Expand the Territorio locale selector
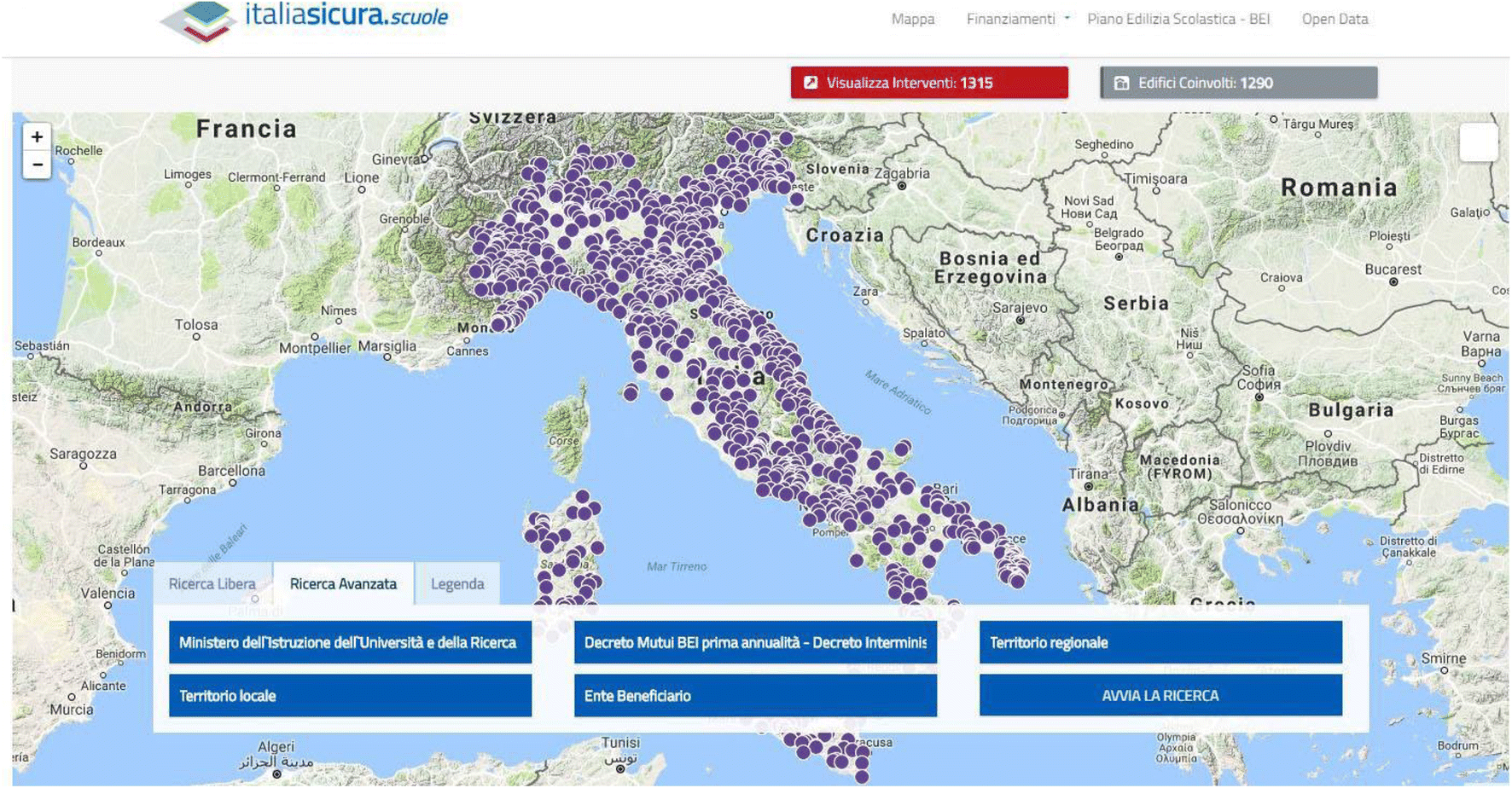1512x788 pixels. [350, 696]
